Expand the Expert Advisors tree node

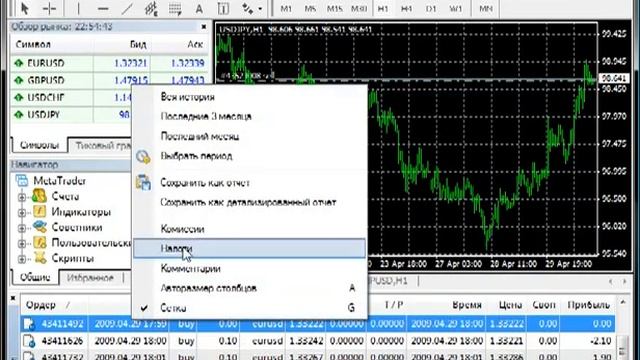(x=22, y=228)
